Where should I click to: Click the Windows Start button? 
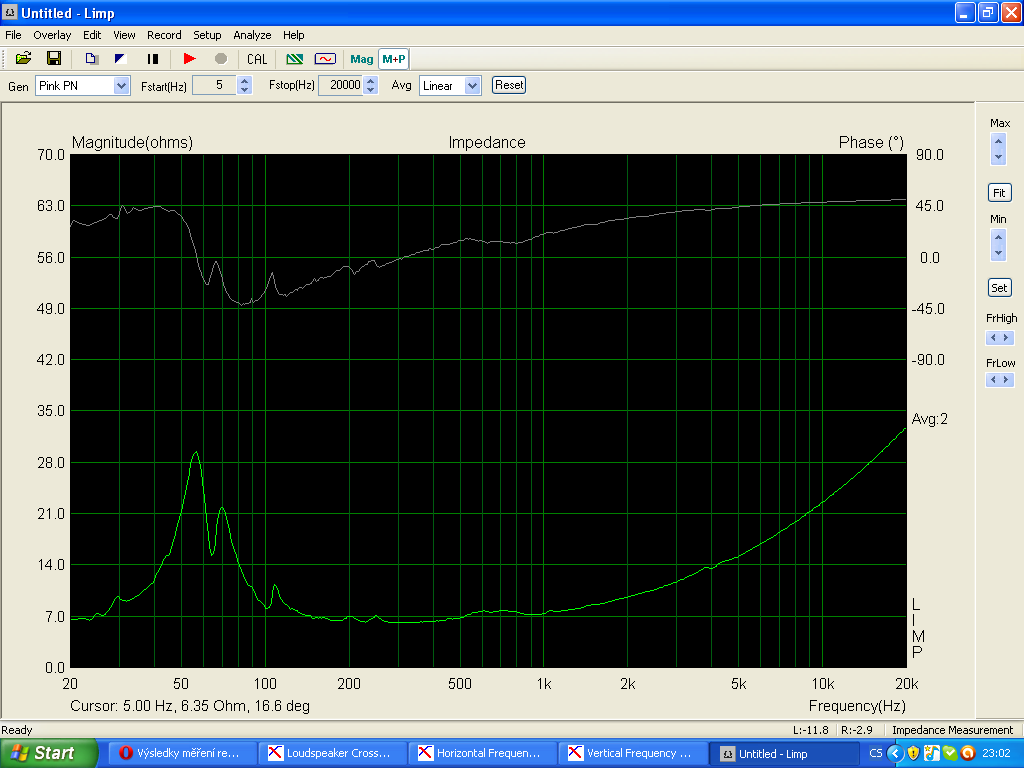pos(49,753)
